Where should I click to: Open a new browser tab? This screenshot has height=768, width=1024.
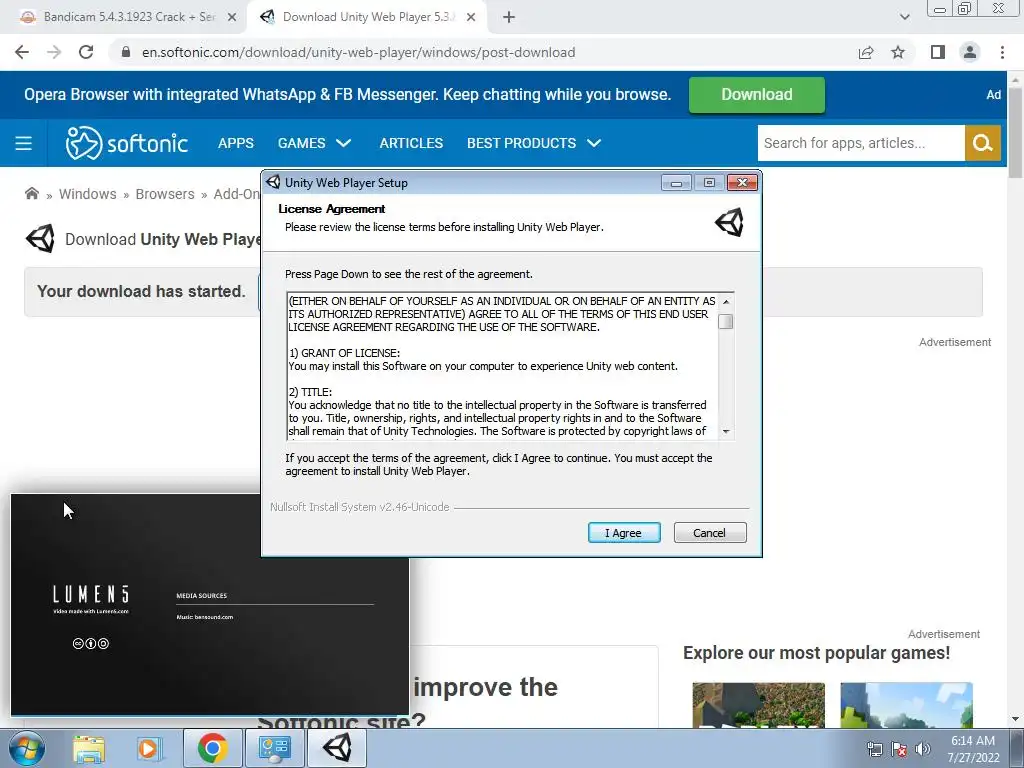(509, 18)
